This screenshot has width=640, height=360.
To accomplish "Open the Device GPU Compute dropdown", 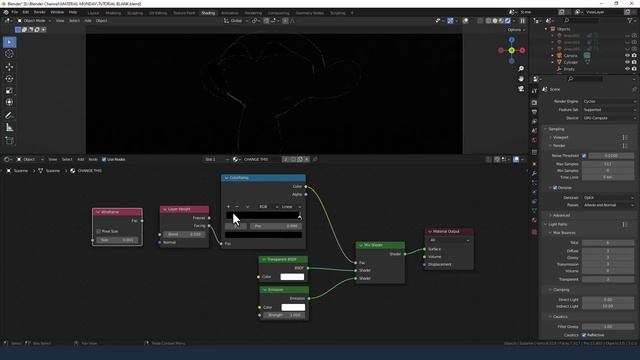I will click(x=609, y=118).
